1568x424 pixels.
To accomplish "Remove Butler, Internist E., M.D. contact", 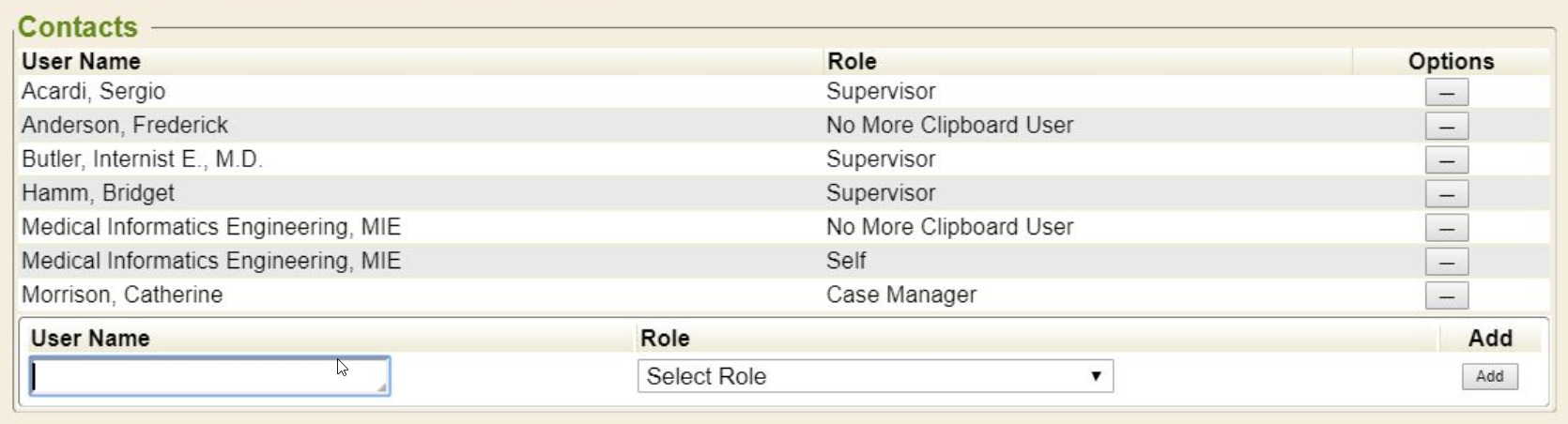I will pyautogui.click(x=1446, y=159).
